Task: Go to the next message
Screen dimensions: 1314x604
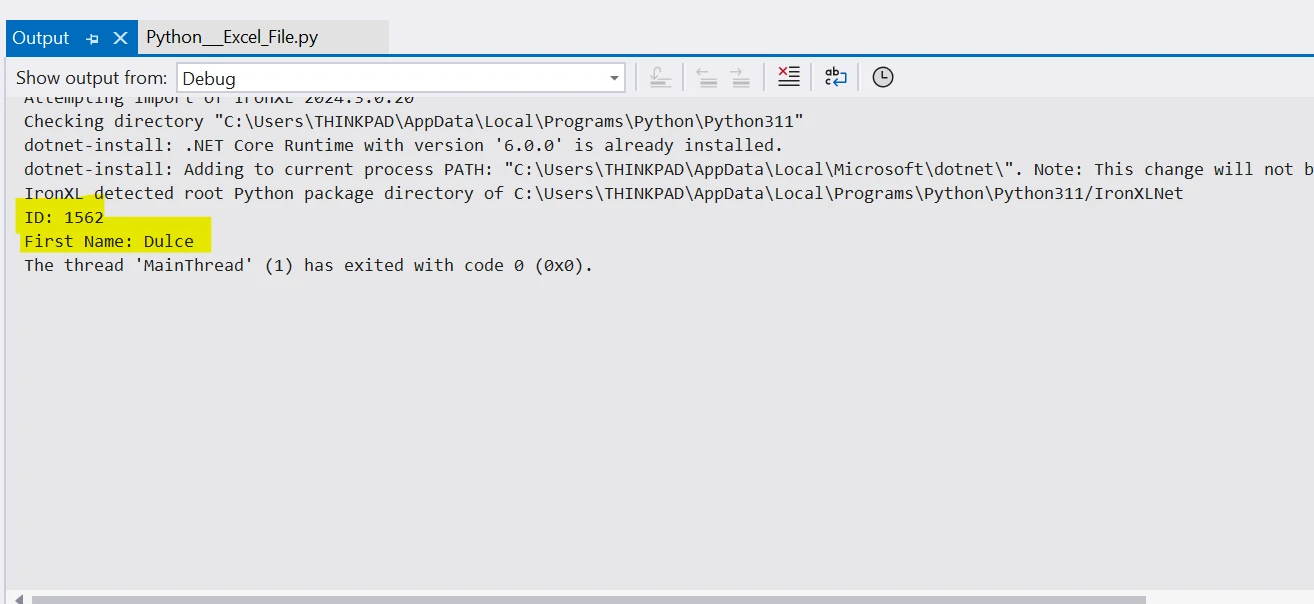Action: click(740, 77)
